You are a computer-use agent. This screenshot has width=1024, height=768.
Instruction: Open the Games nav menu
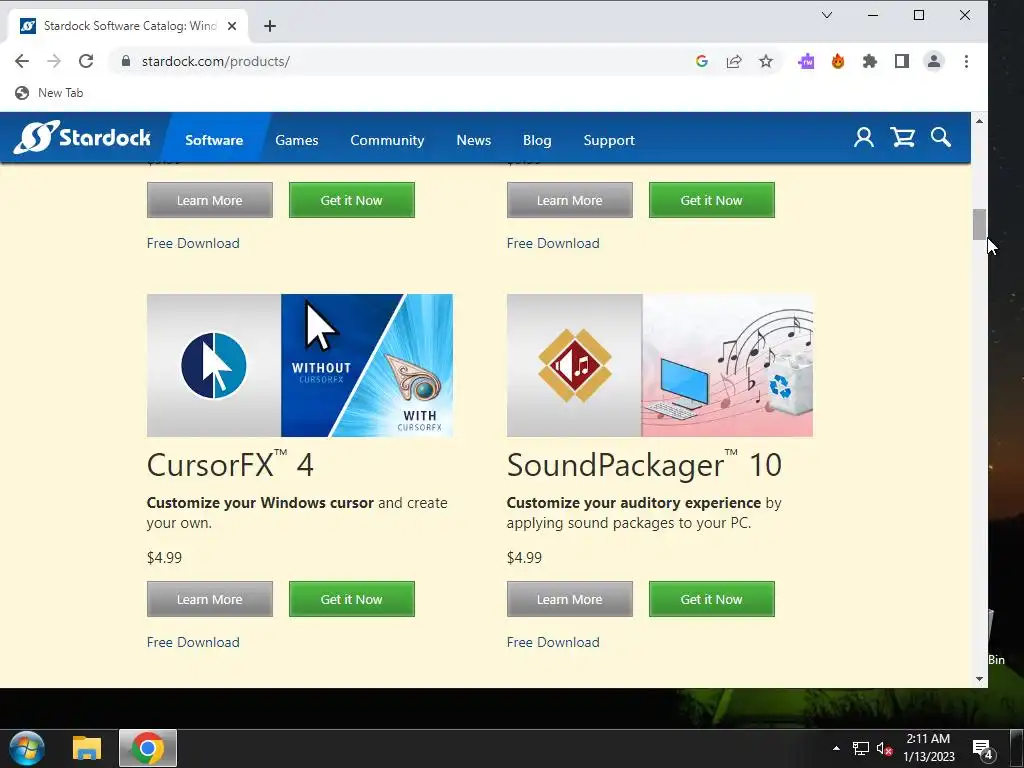point(296,140)
